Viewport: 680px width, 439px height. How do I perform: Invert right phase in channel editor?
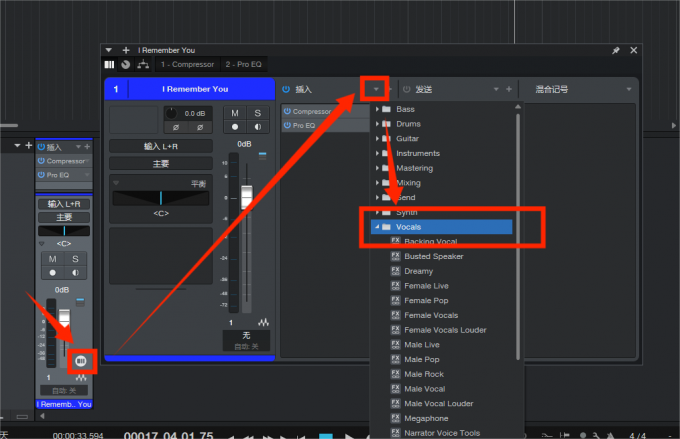tap(200, 128)
